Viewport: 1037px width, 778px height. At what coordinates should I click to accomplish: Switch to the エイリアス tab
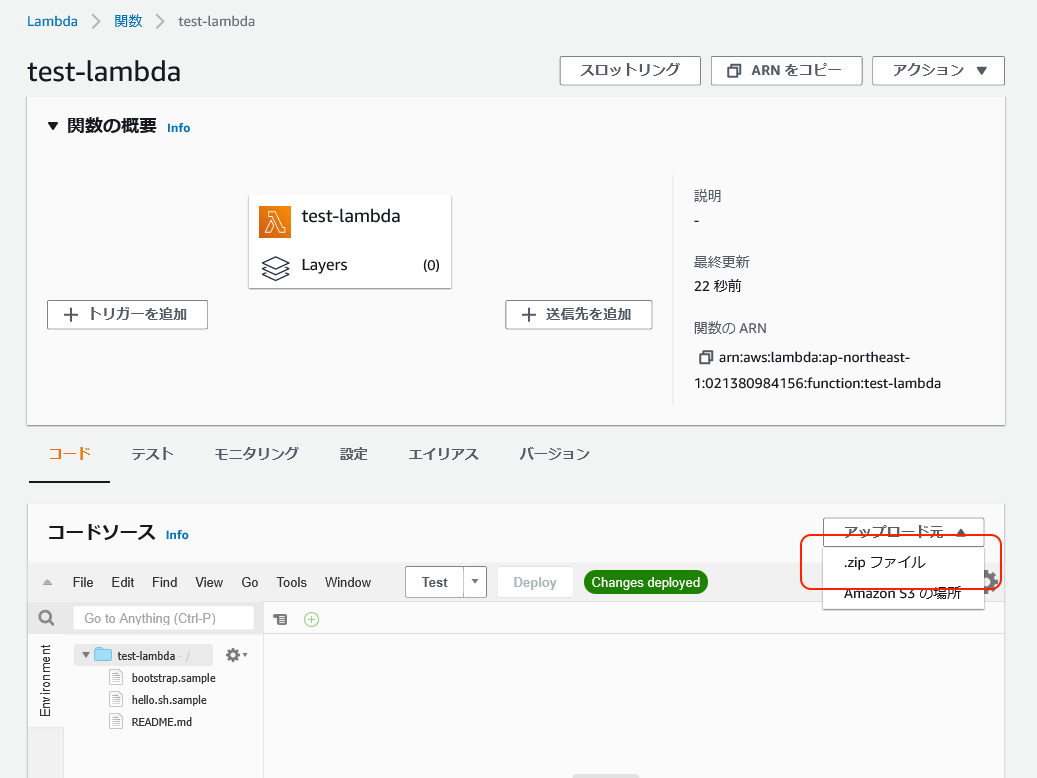[443, 454]
